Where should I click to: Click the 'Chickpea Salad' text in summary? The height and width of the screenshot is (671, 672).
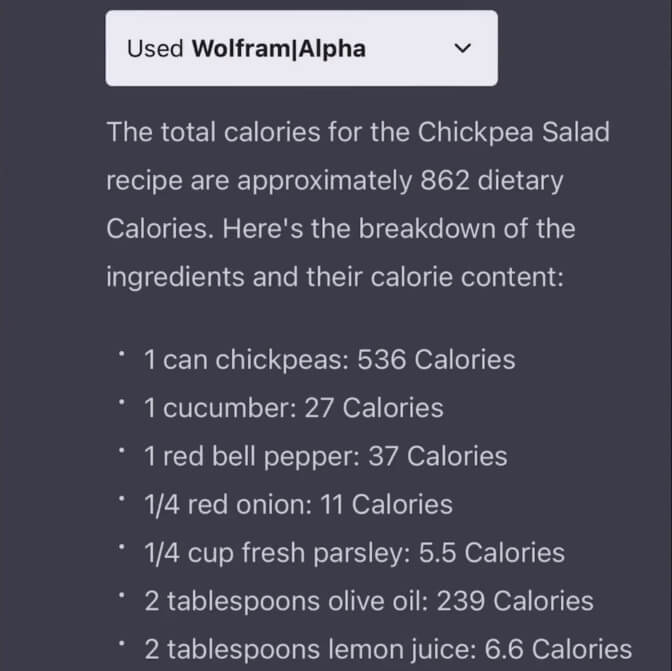[x=513, y=132]
